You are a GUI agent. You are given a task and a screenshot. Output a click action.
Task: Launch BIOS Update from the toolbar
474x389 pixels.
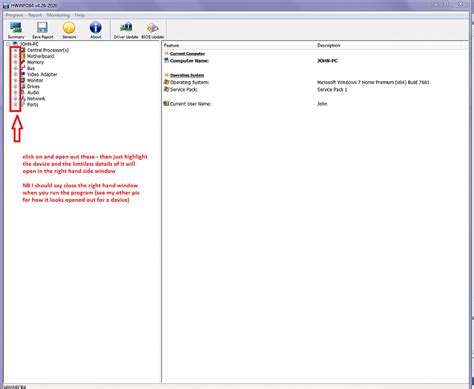[152, 30]
